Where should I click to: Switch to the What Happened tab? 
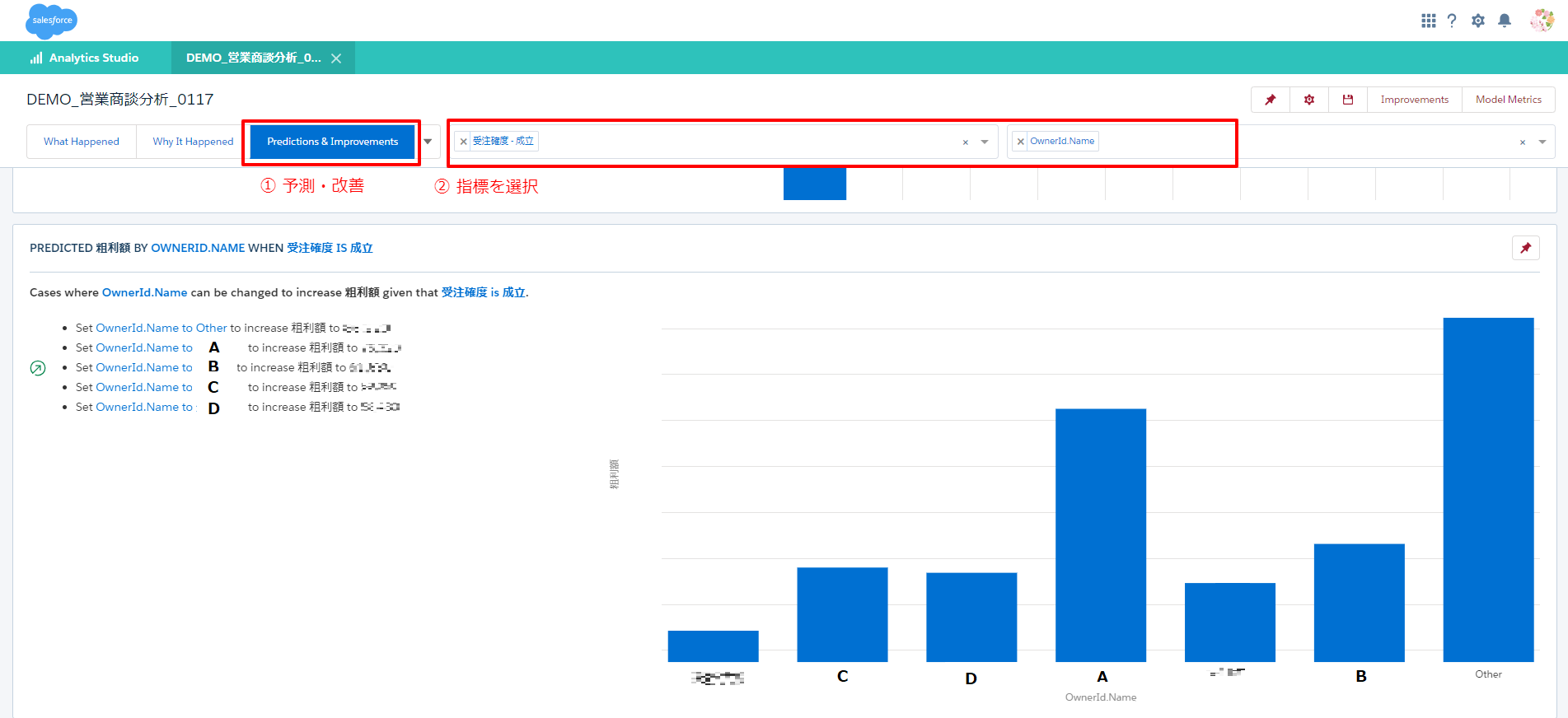coord(82,142)
